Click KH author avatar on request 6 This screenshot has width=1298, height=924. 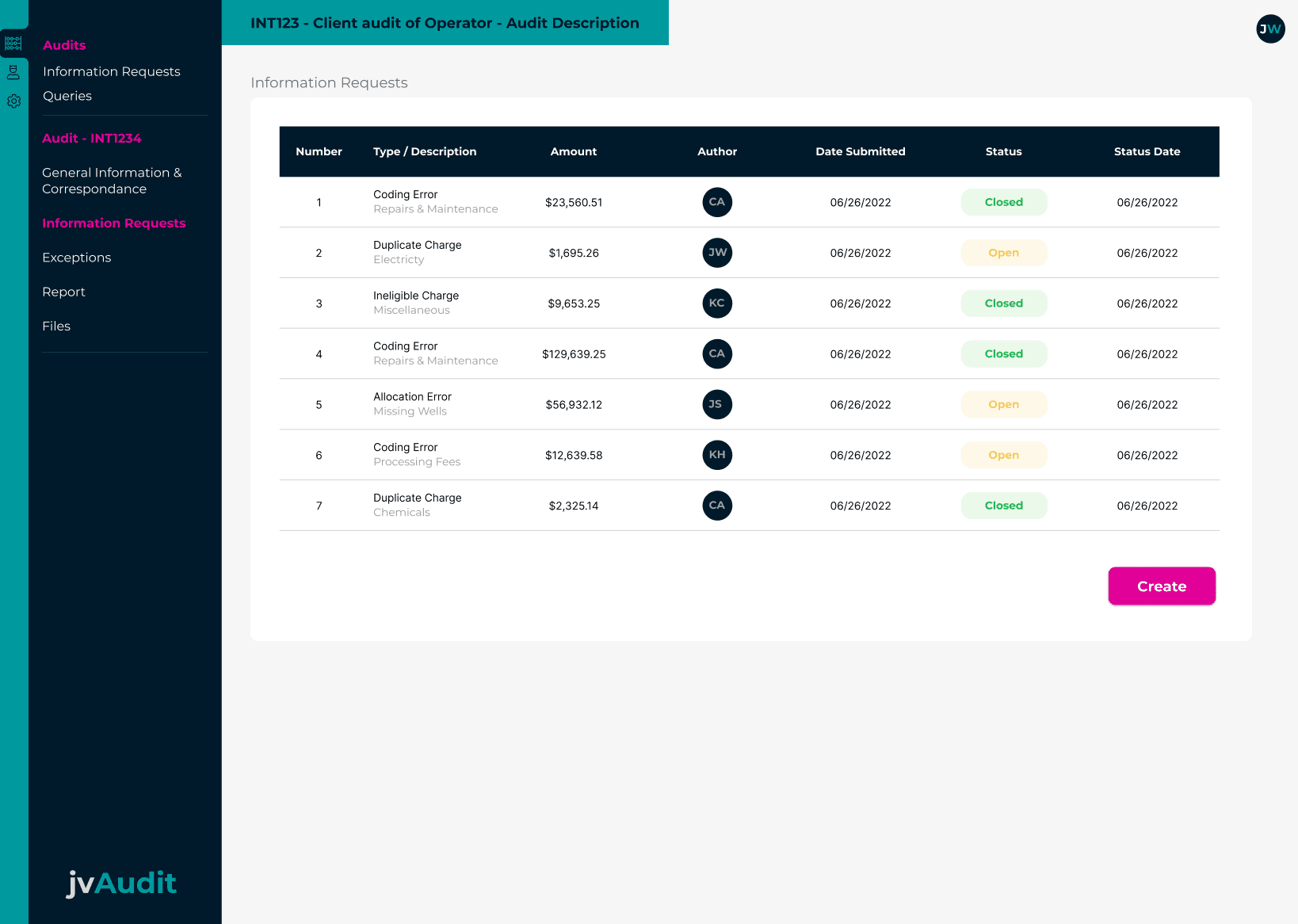tap(717, 455)
